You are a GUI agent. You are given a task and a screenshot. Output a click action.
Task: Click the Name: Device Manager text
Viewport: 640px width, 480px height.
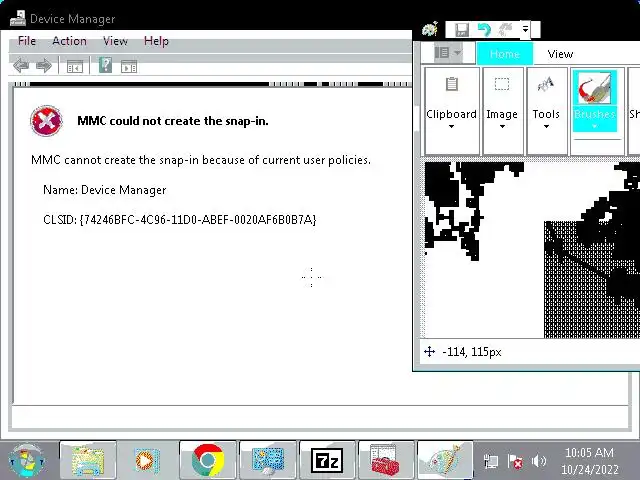(x=104, y=190)
